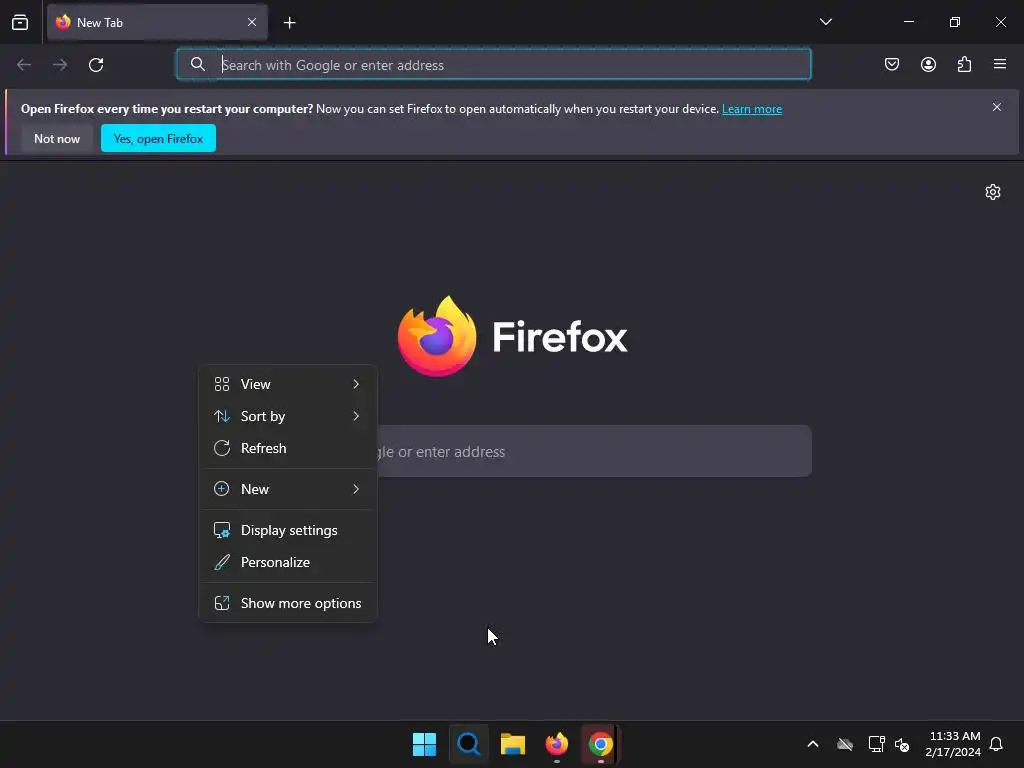Select Show more options

287,603
